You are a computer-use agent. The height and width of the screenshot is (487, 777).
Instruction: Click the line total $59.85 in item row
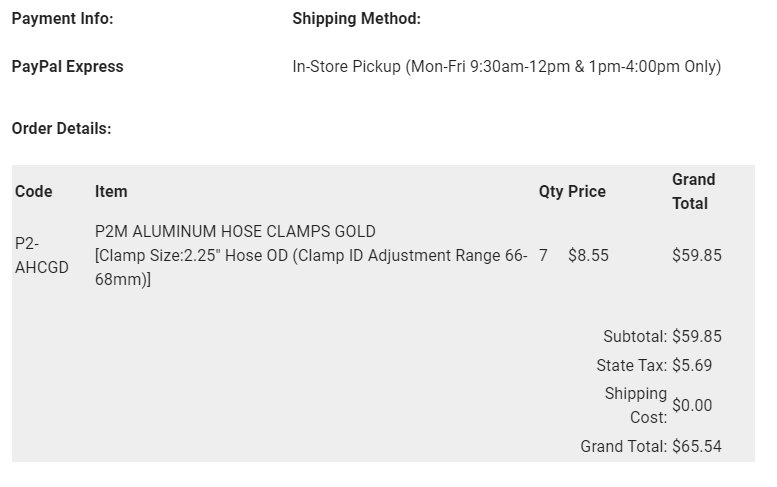pos(697,255)
